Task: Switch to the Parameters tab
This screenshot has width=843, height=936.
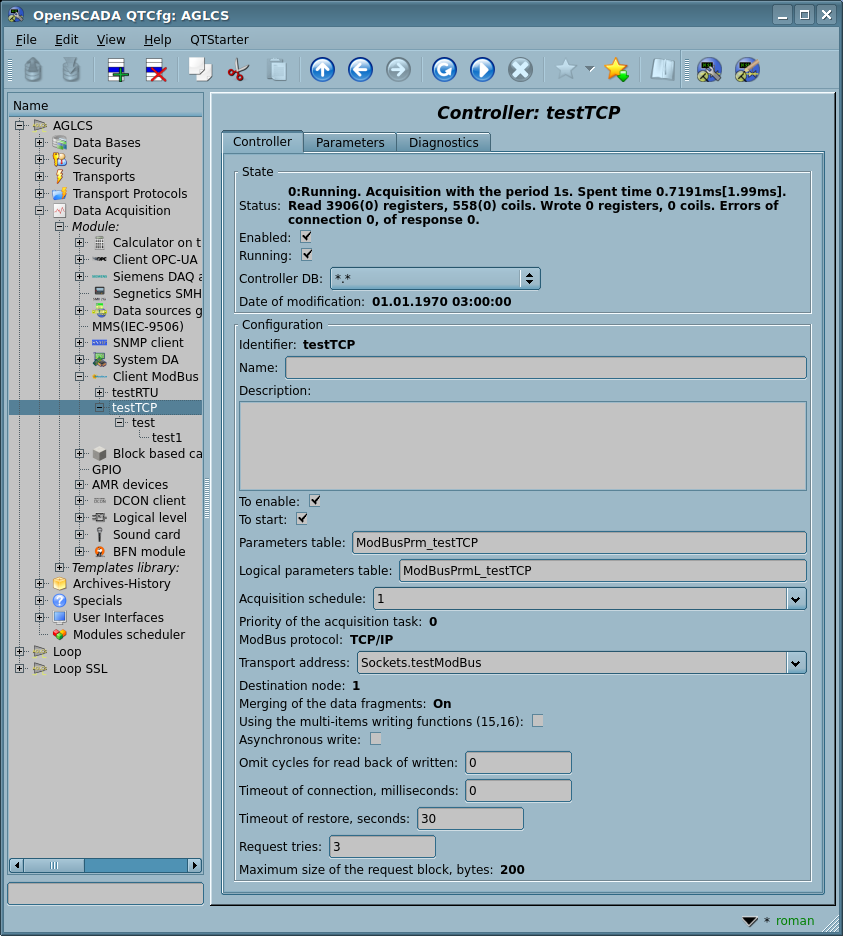Action: click(x=350, y=143)
